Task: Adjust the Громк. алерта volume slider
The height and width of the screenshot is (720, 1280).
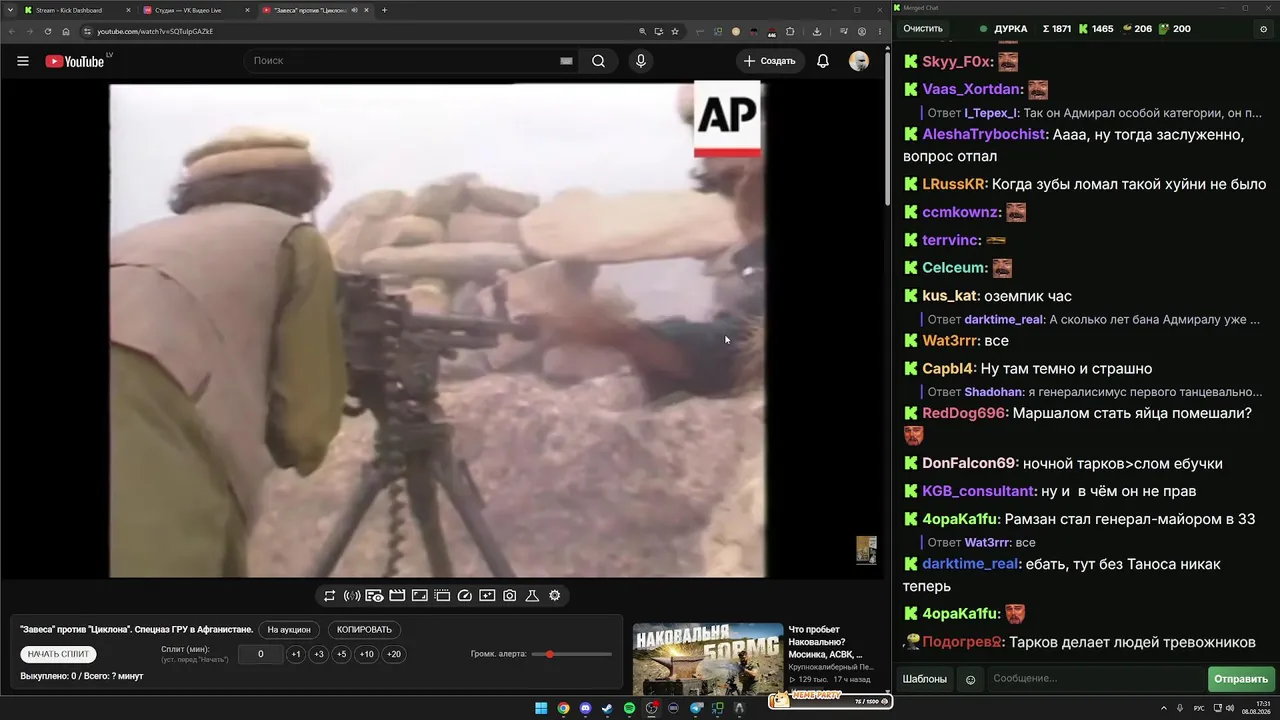Action: click(x=571, y=654)
